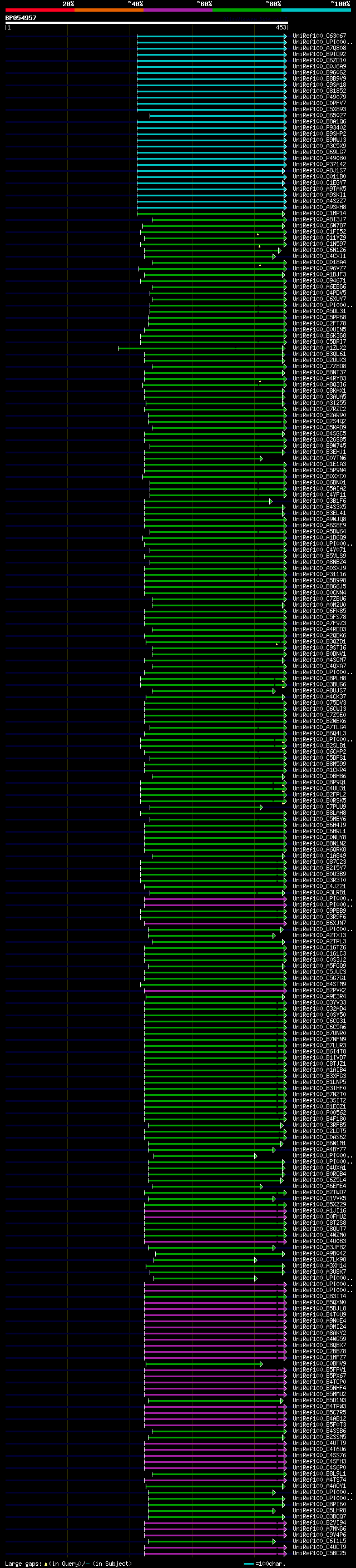This screenshot has height=1568, width=356.
Task: Click the label UniRef100_B8N1N2
Action: [319, 844]
